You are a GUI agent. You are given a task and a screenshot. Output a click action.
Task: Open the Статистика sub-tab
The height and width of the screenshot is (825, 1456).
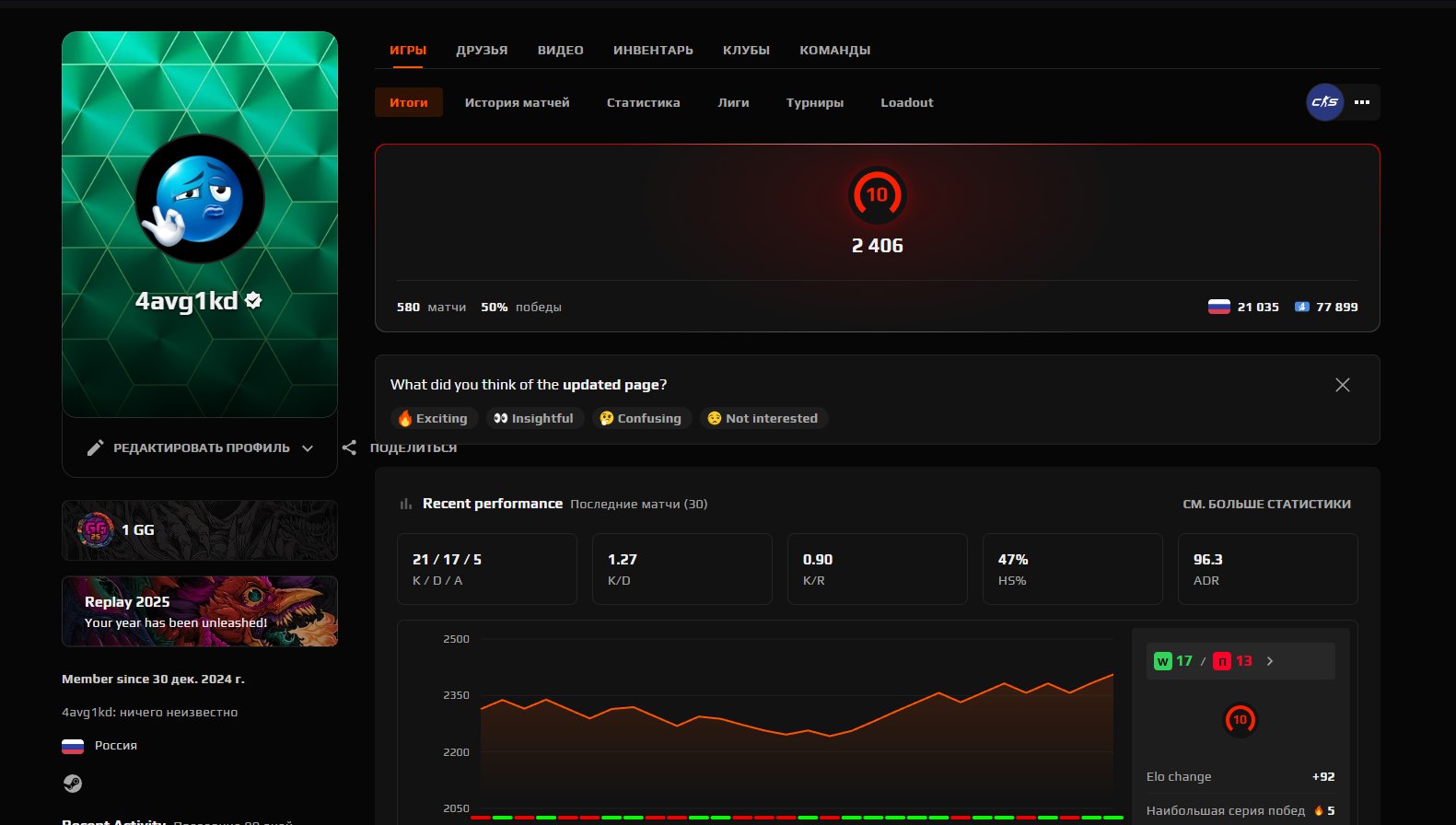(643, 102)
